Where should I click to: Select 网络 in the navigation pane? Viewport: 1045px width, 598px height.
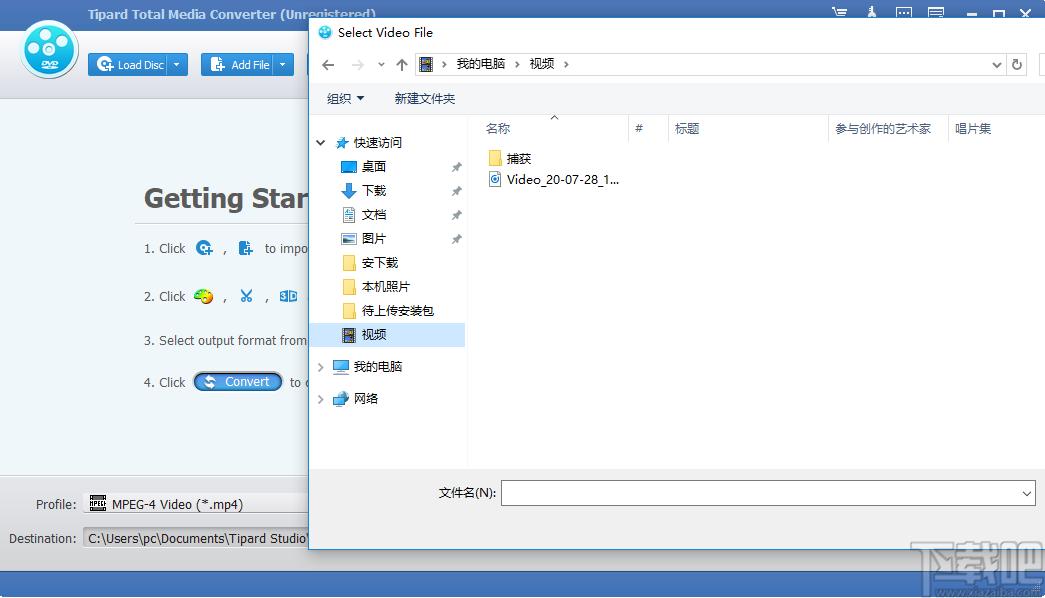(x=365, y=399)
